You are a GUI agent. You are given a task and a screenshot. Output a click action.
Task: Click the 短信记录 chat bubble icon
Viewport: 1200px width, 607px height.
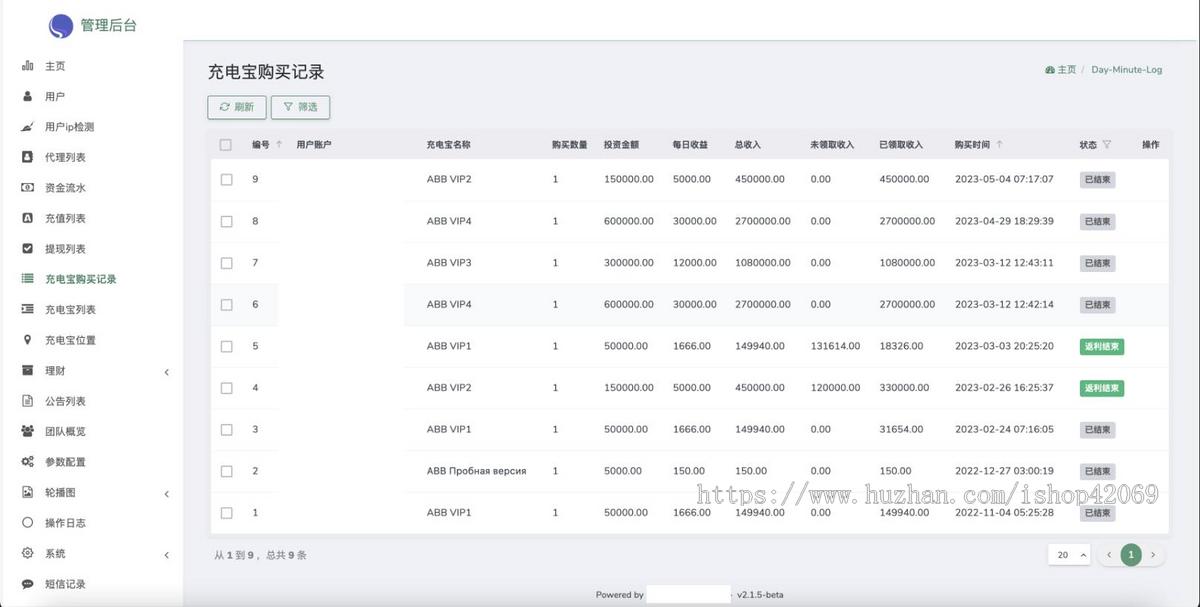pos(28,584)
